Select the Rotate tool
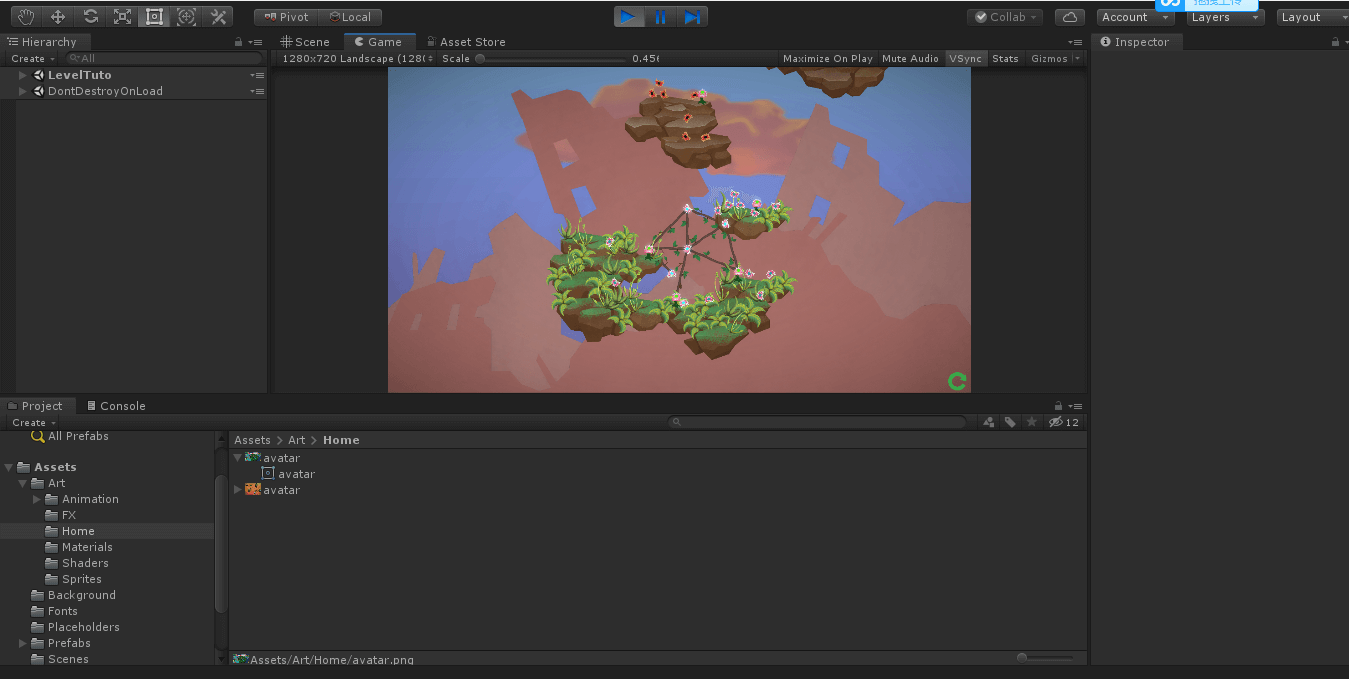 [x=90, y=17]
